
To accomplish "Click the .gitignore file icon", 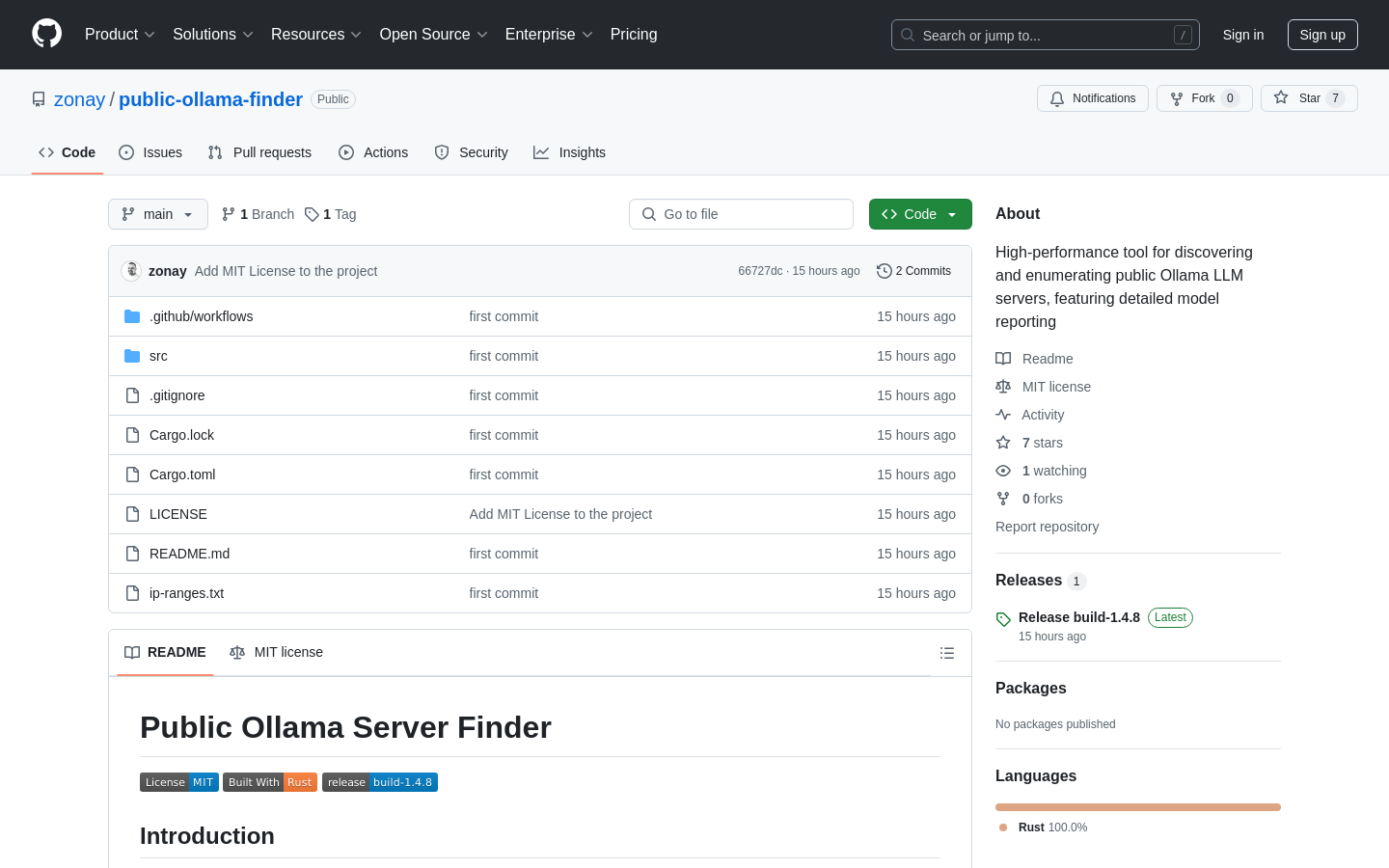I will [132, 395].
